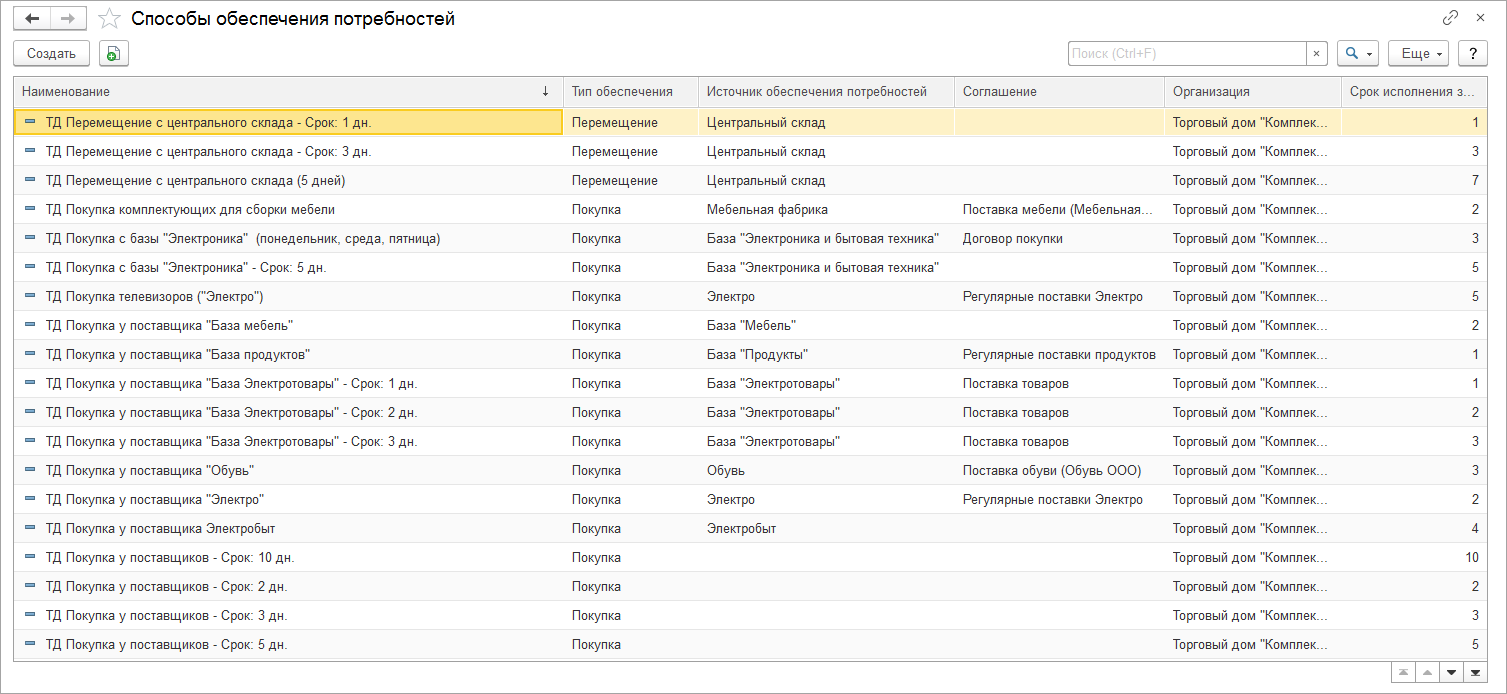Viewport: 1507px width, 694px height.
Task: Click the forward navigation arrow
Action: (x=68, y=19)
